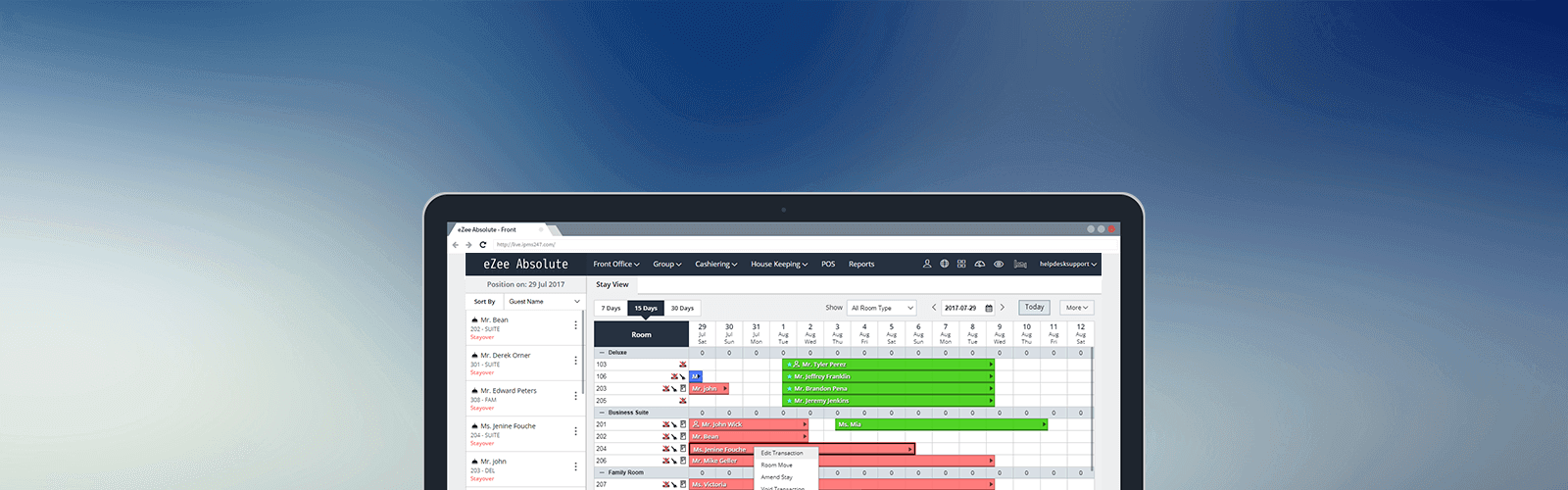Image resolution: width=1568 pixels, height=490 pixels.
Task: Open the grid layout icon in header
Action: 961,264
